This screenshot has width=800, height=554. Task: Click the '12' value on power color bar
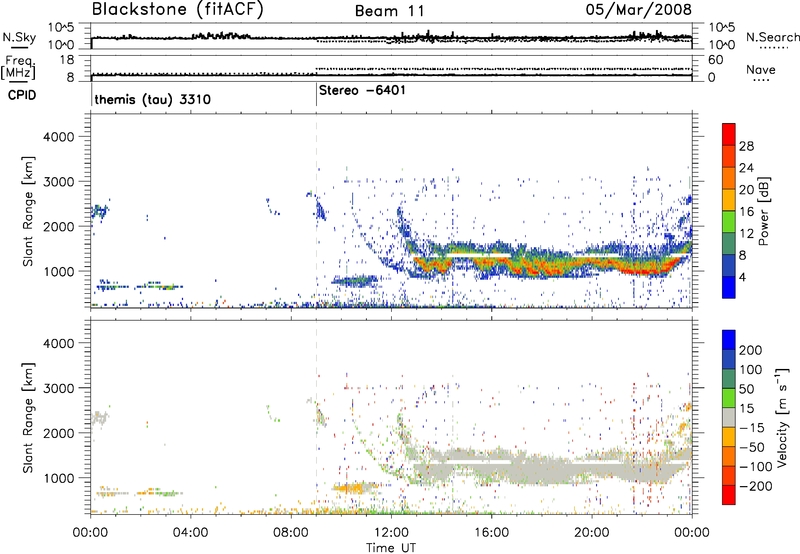[746, 234]
